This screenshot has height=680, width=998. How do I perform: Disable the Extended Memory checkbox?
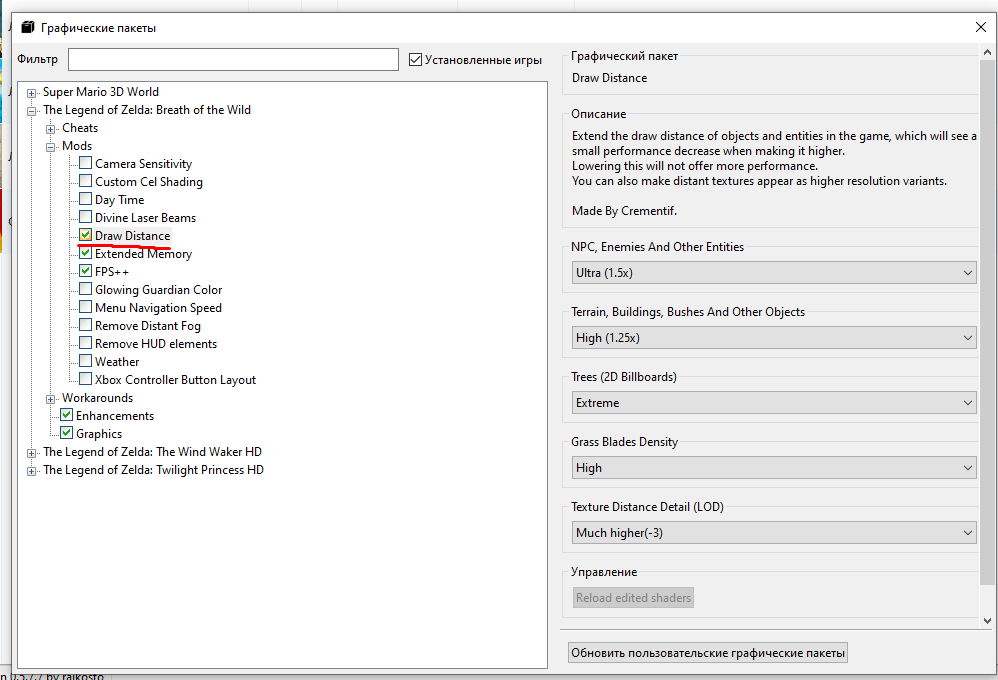pyautogui.click(x=85, y=253)
